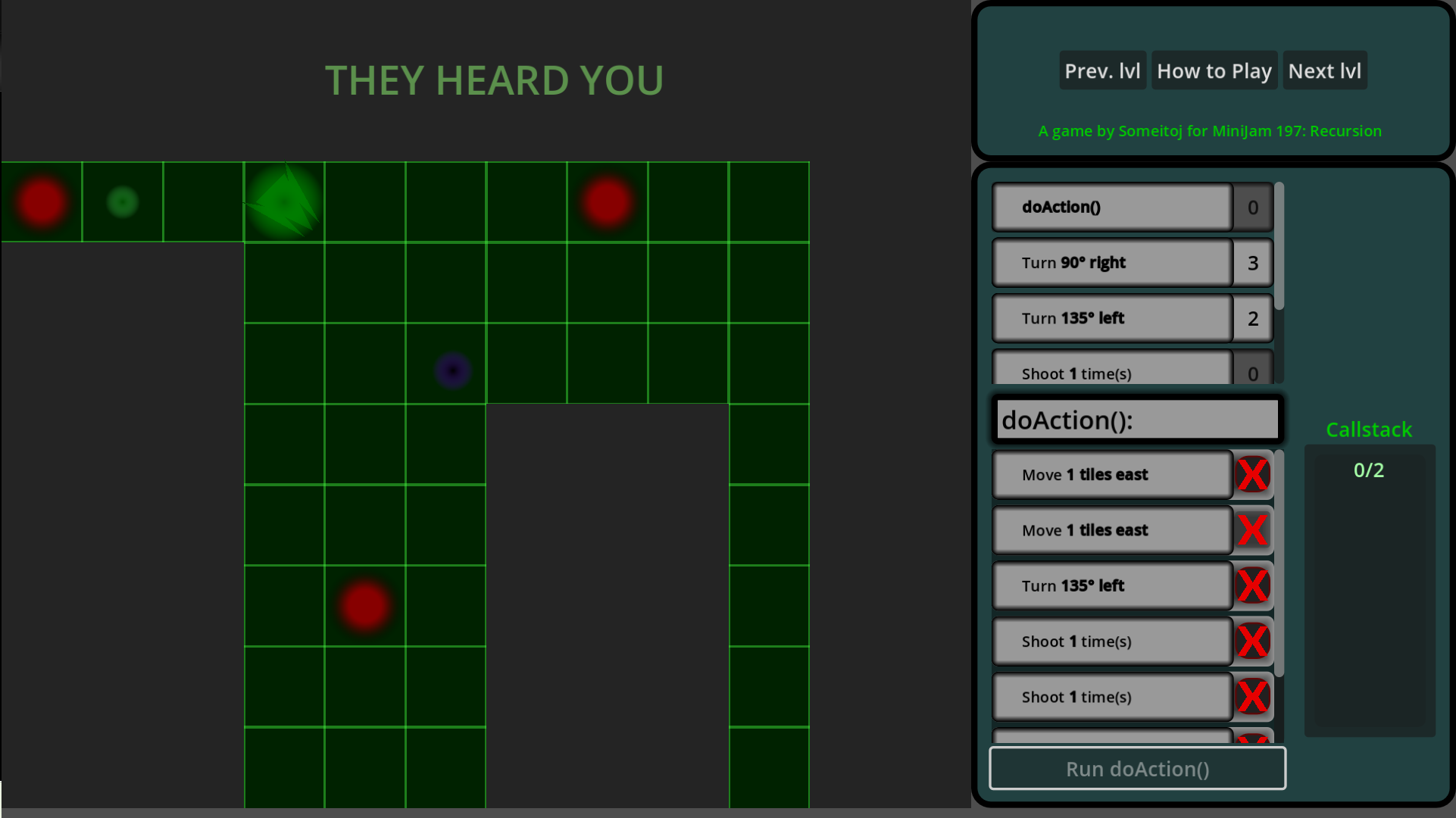Delete second Move 1 tiles east step
This screenshot has width=1456, height=818.
[1252, 530]
